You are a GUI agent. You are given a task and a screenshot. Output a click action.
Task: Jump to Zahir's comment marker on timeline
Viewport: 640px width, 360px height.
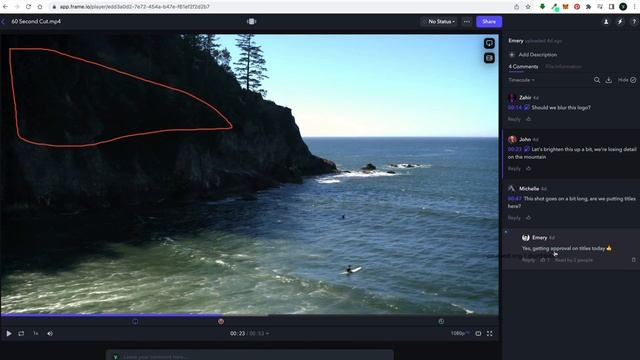pyautogui.click(x=135, y=322)
